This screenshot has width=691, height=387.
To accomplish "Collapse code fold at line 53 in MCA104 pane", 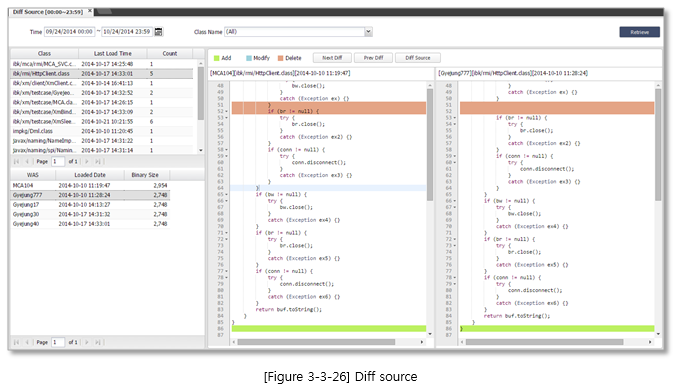I will [x=227, y=118].
